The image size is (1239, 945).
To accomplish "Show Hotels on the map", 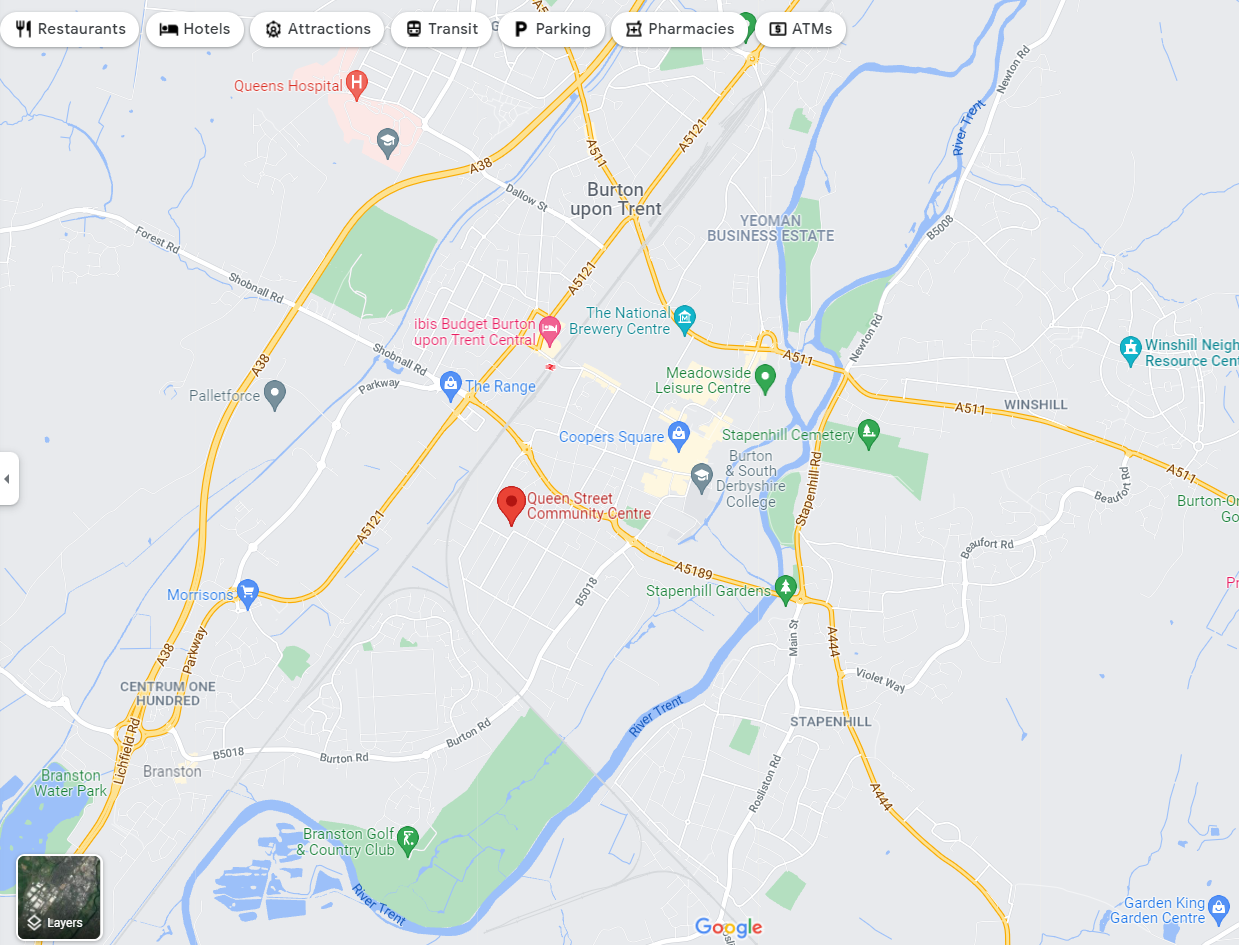I will coord(195,29).
